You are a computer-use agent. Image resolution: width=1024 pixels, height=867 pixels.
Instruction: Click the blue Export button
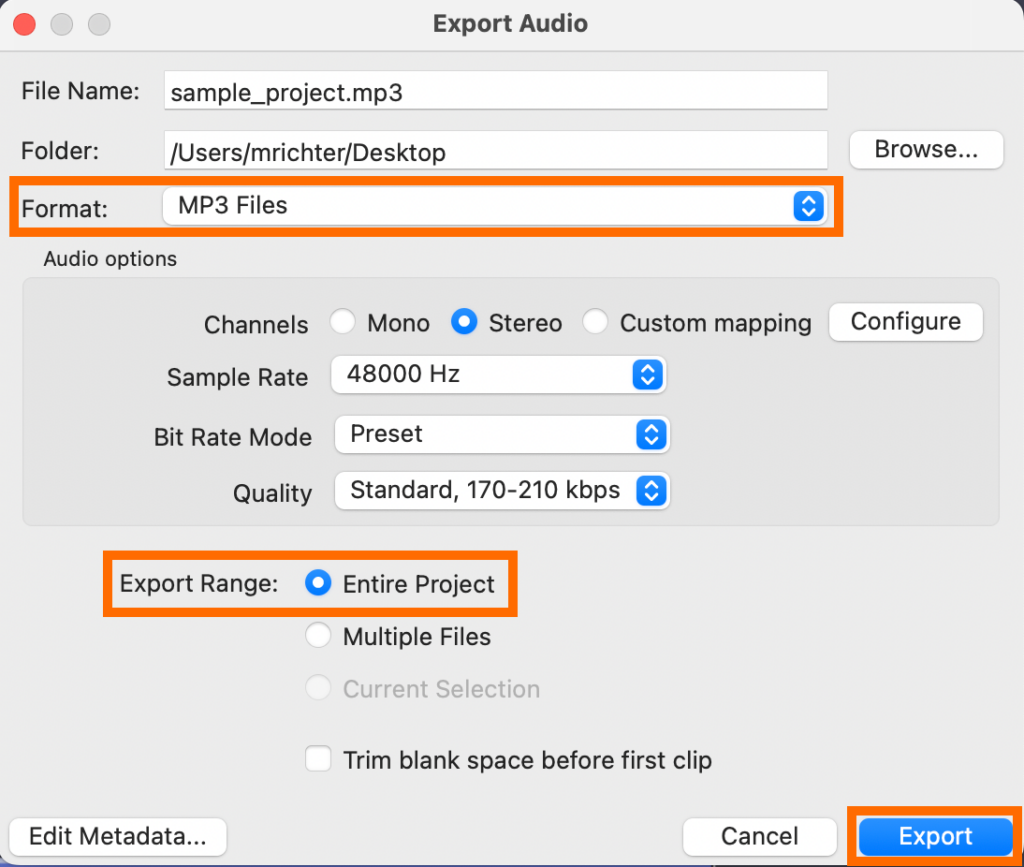(x=935, y=836)
